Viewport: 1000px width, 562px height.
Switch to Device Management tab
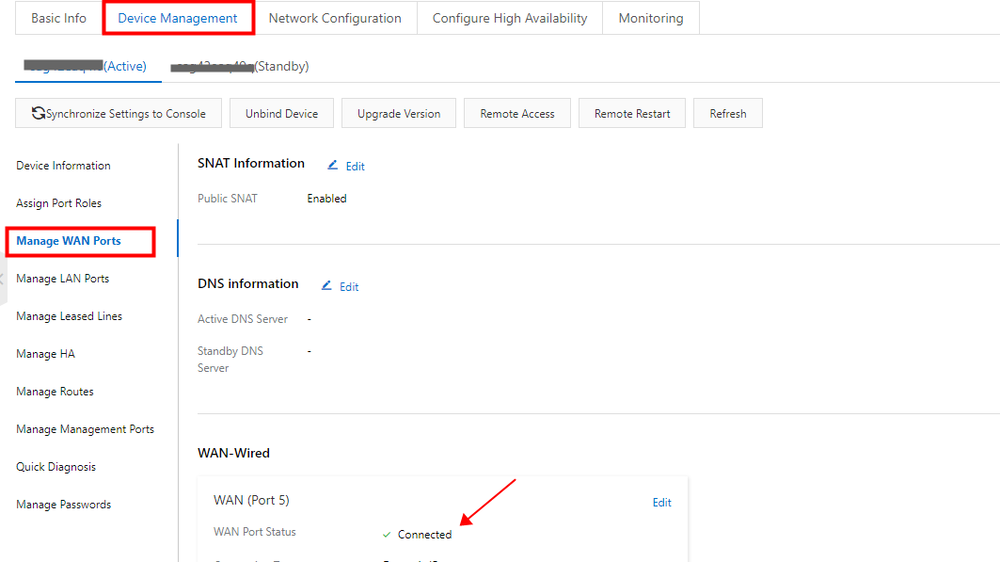click(177, 18)
